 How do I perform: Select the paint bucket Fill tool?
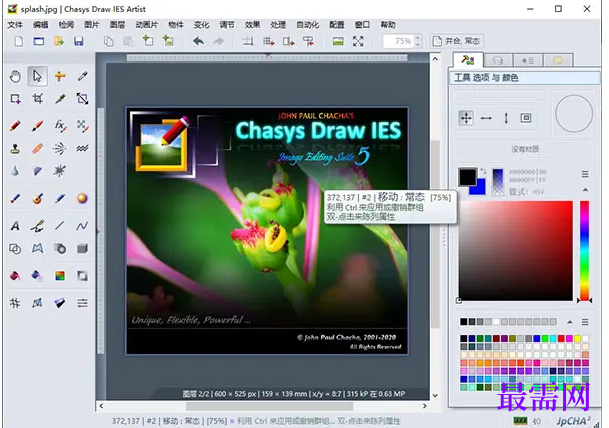point(15,276)
